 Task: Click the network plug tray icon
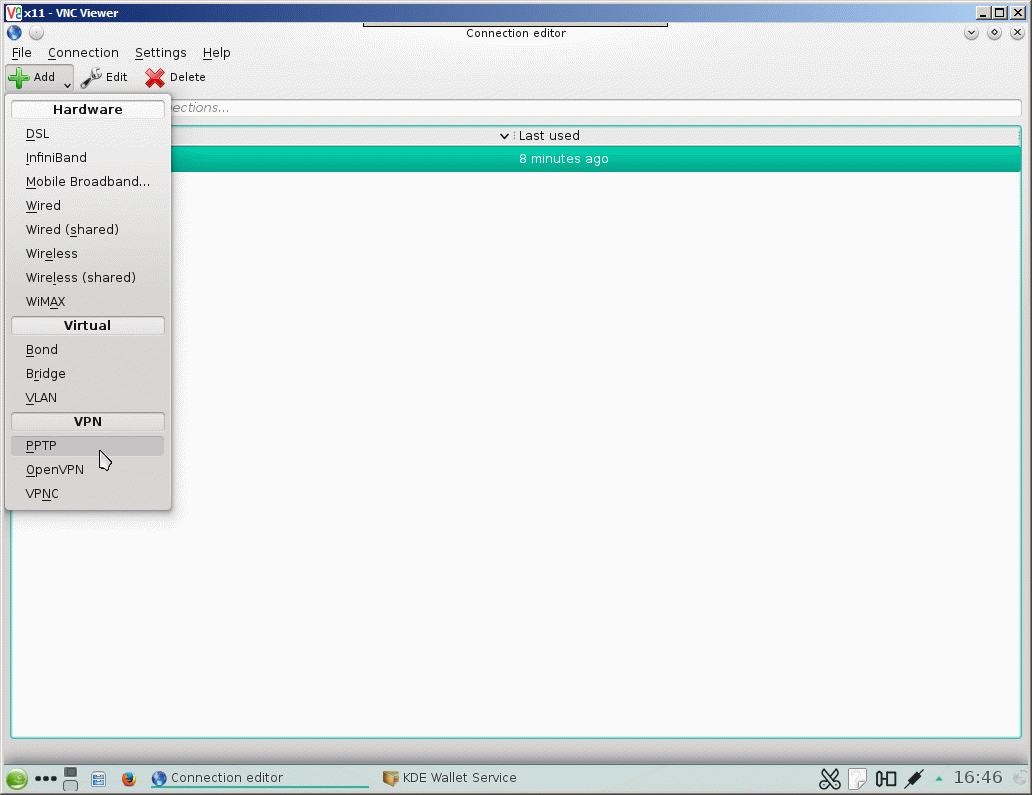[914, 779]
